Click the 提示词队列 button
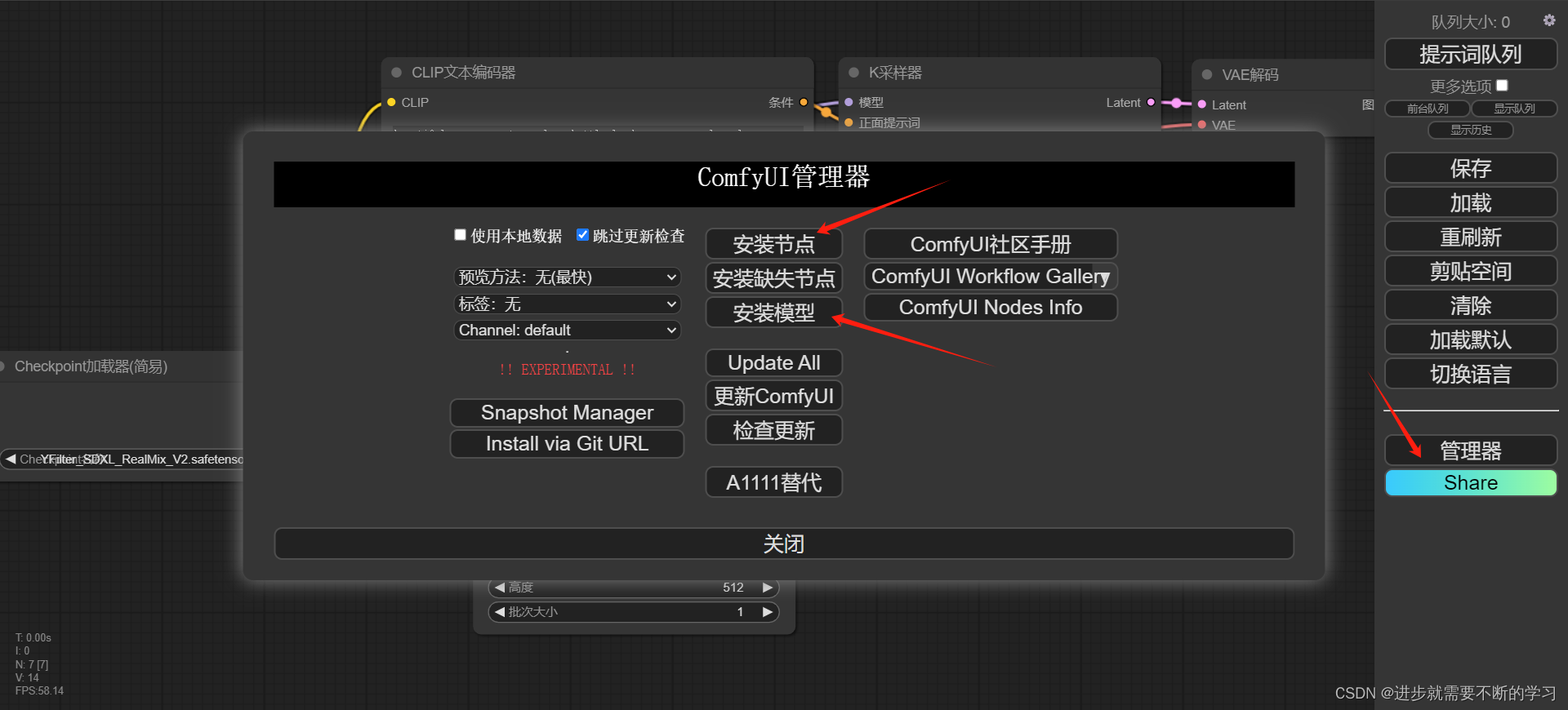The image size is (1568, 710). click(x=1471, y=55)
